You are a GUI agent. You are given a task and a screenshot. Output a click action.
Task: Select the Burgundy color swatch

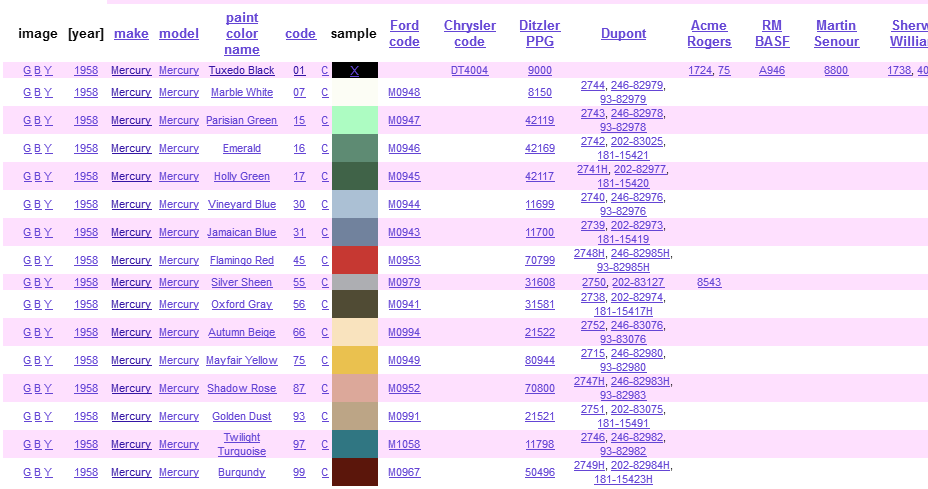(355, 472)
